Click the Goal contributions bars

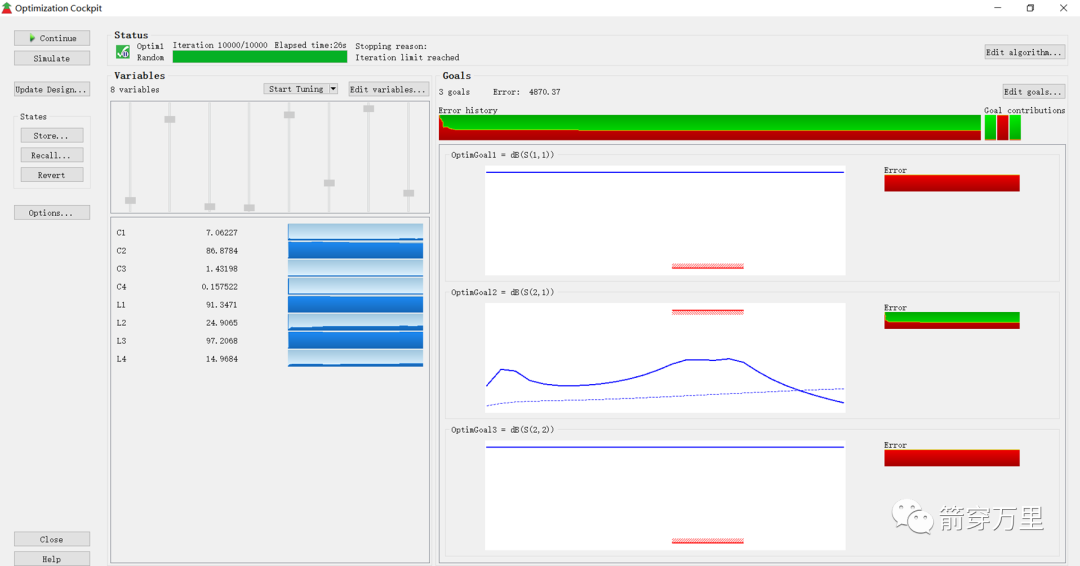click(x=1002, y=128)
